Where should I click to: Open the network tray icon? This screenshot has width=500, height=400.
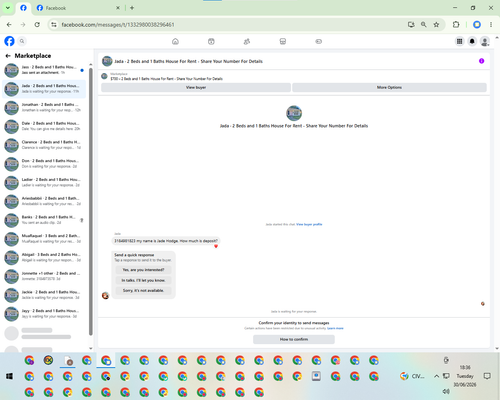[446, 376]
